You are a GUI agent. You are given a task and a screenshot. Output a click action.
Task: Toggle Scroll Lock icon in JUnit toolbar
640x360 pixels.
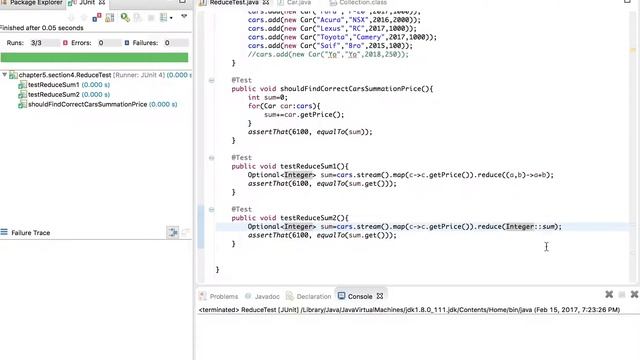(x=110, y=18)
